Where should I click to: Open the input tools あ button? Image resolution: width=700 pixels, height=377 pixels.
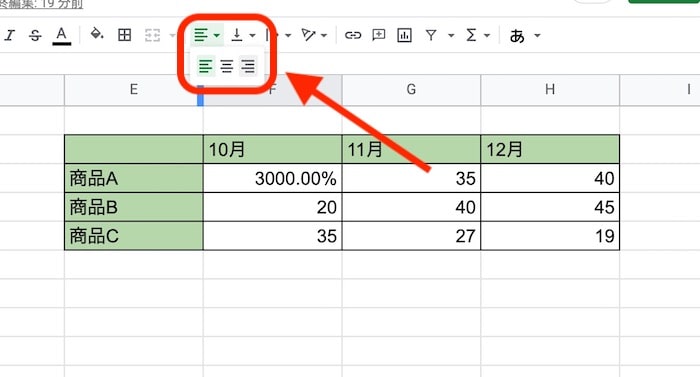coord(517,35)
